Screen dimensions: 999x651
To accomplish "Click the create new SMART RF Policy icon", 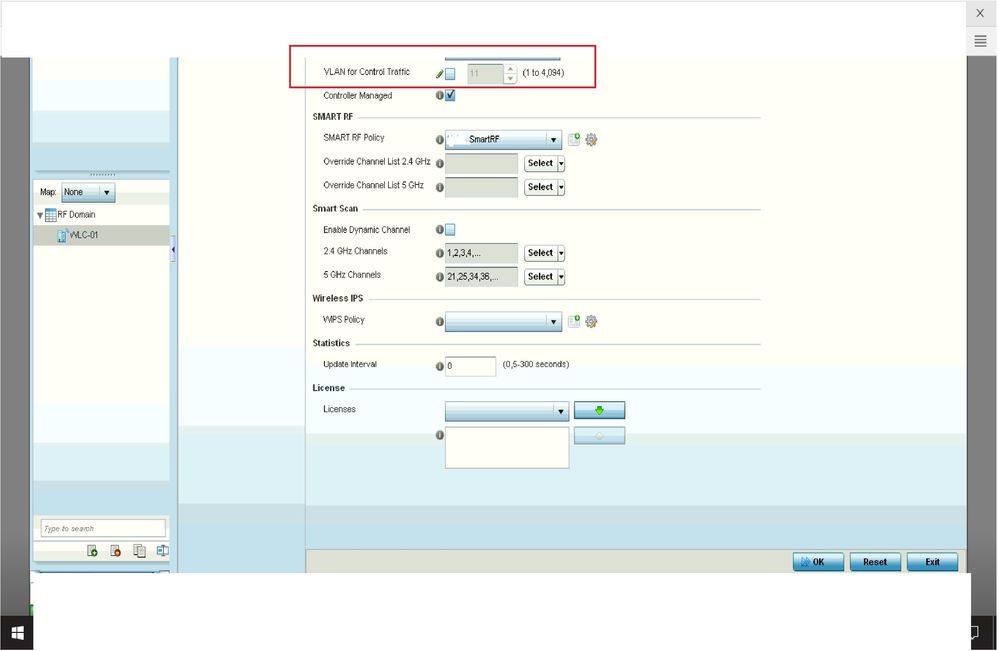I will pos(574,140).
